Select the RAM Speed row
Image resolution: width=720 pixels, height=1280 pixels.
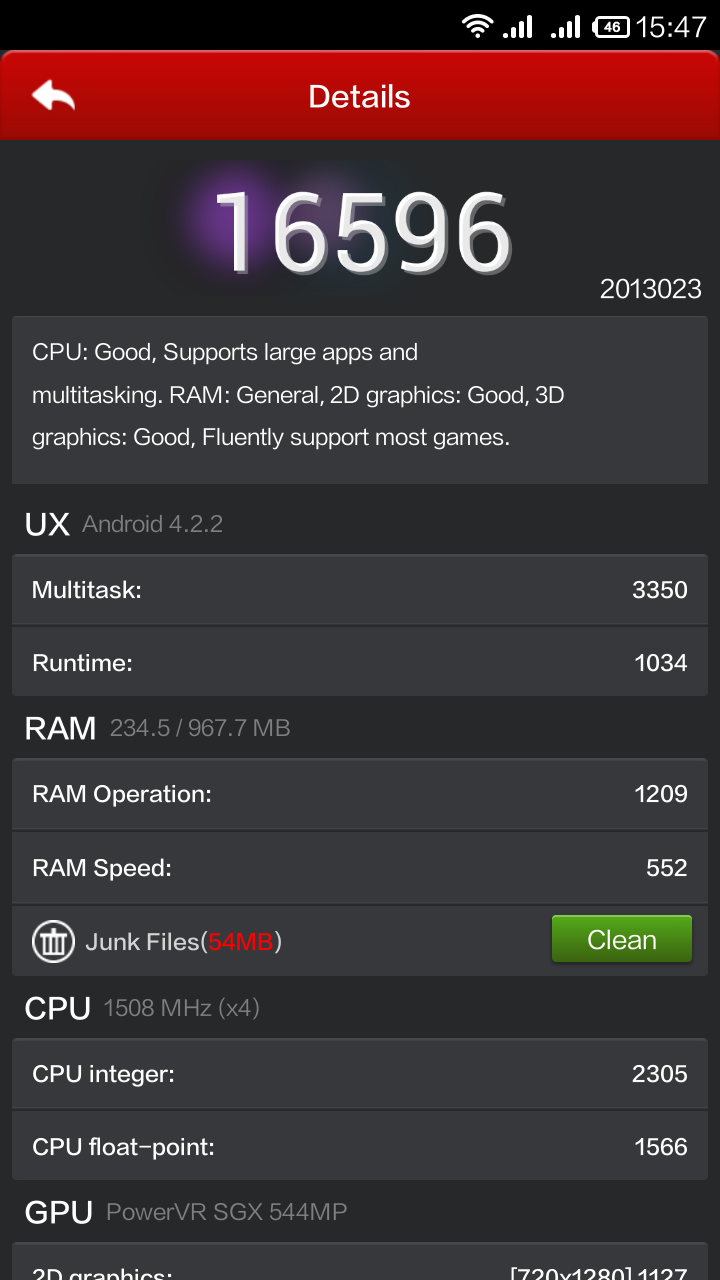[359, 868]
